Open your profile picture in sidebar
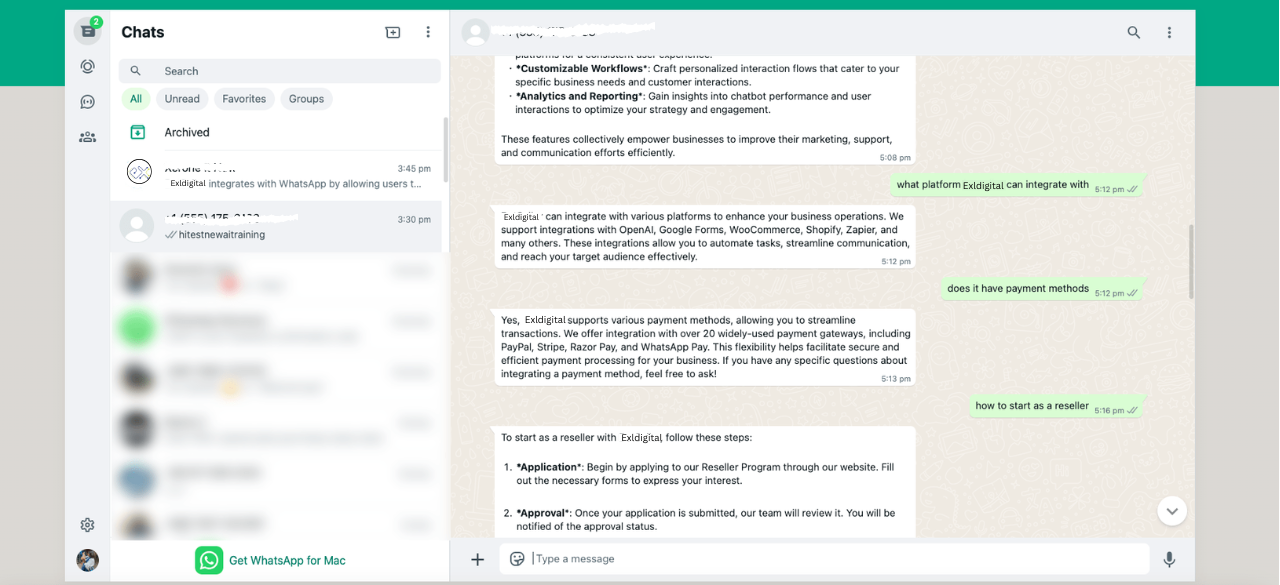Screen dimensions: 1280x585 click(x=88, y=560)
